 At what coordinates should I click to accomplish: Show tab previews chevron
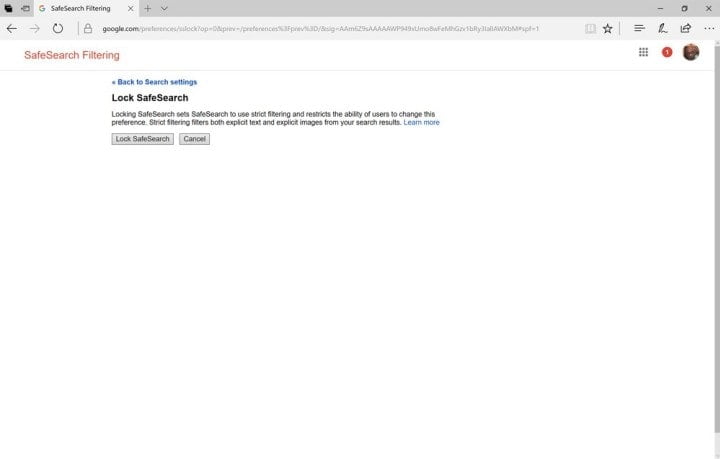(164, 8)
